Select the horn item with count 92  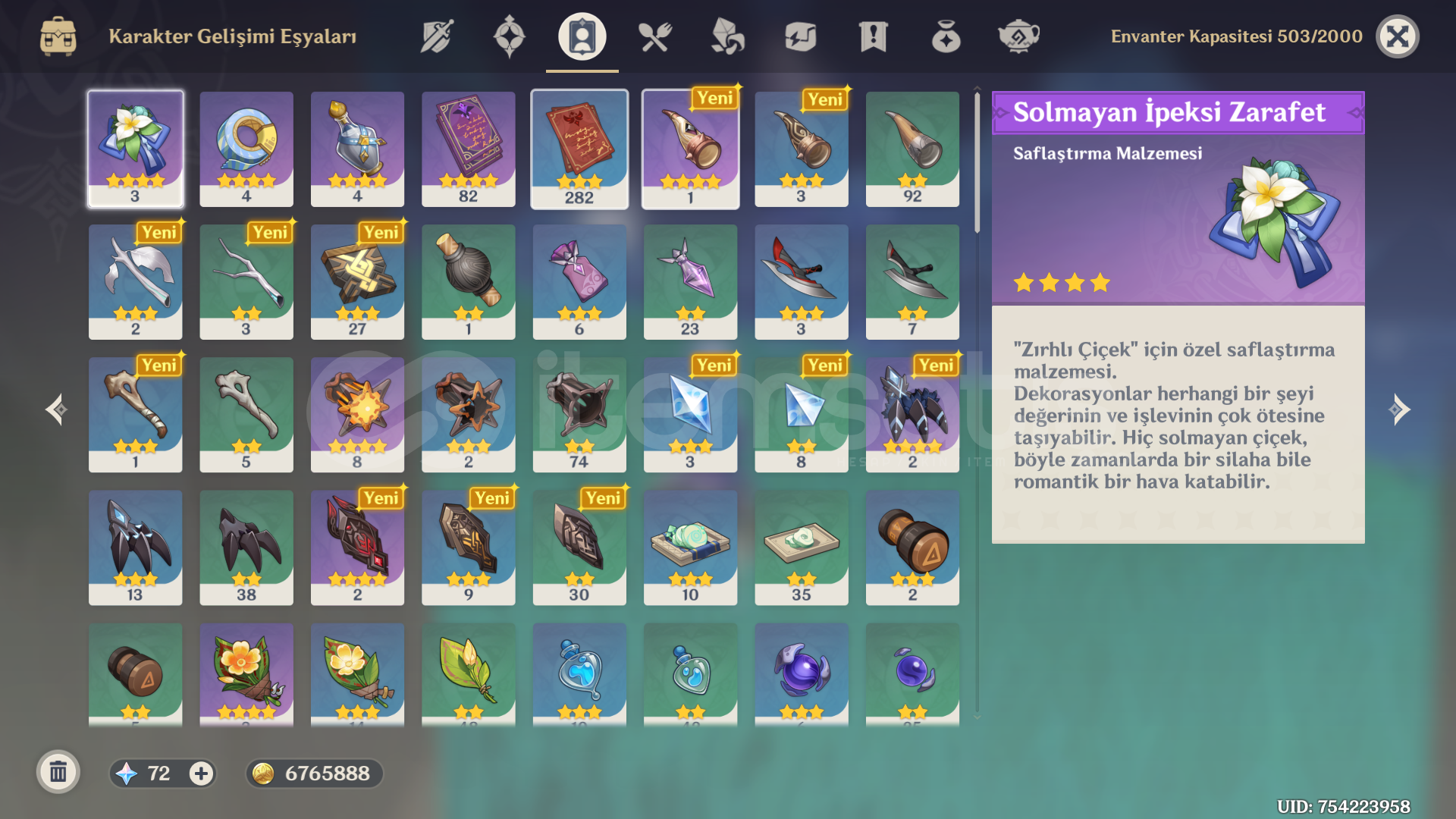(x=912, y=149)
